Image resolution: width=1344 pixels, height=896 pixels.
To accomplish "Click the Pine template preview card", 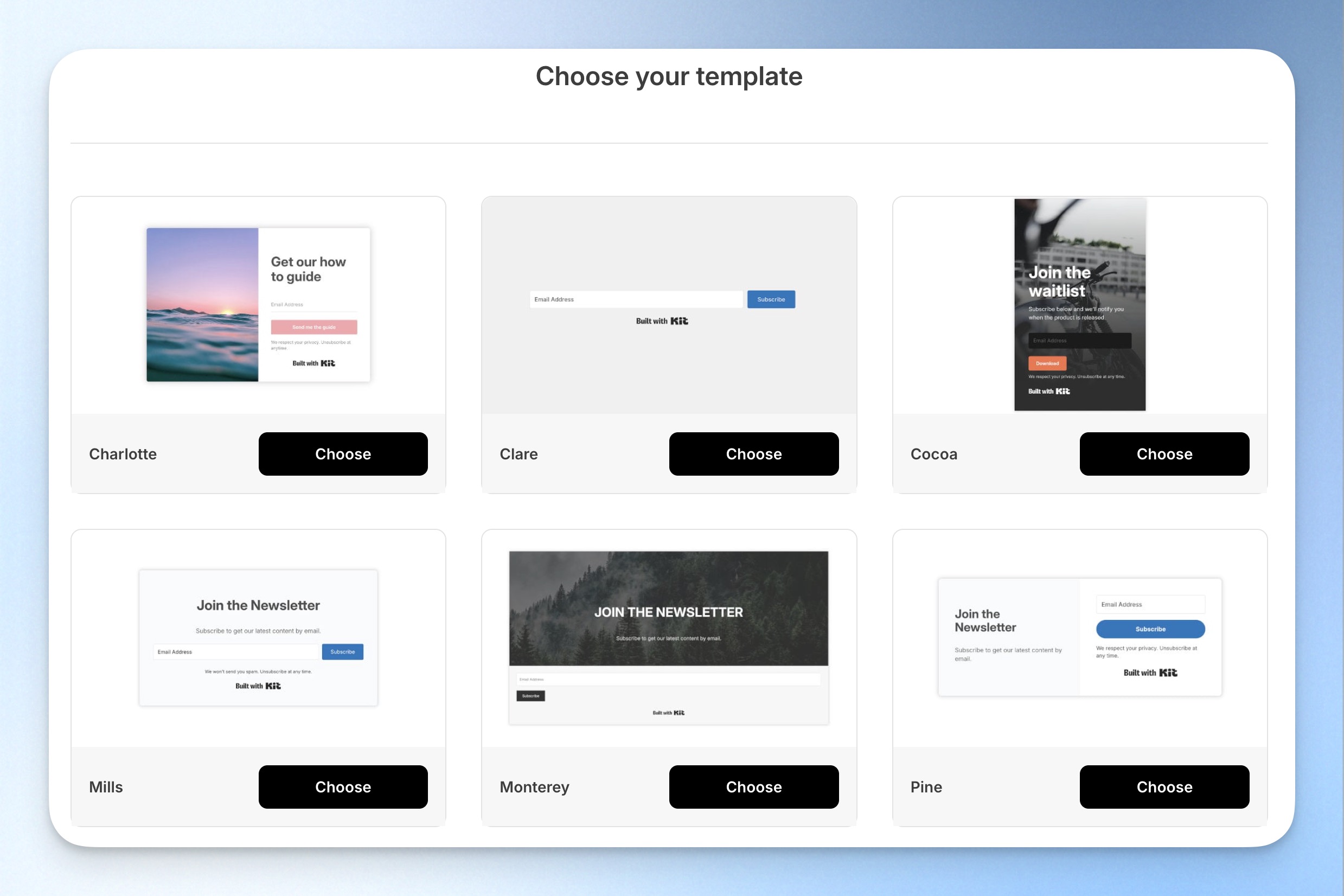I will pyautogui.click(x=1080, y=637).
